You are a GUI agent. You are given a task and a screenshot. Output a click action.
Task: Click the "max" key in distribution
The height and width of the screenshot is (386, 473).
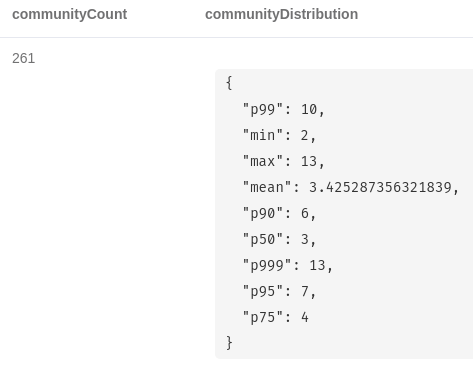tap(263, 161)
